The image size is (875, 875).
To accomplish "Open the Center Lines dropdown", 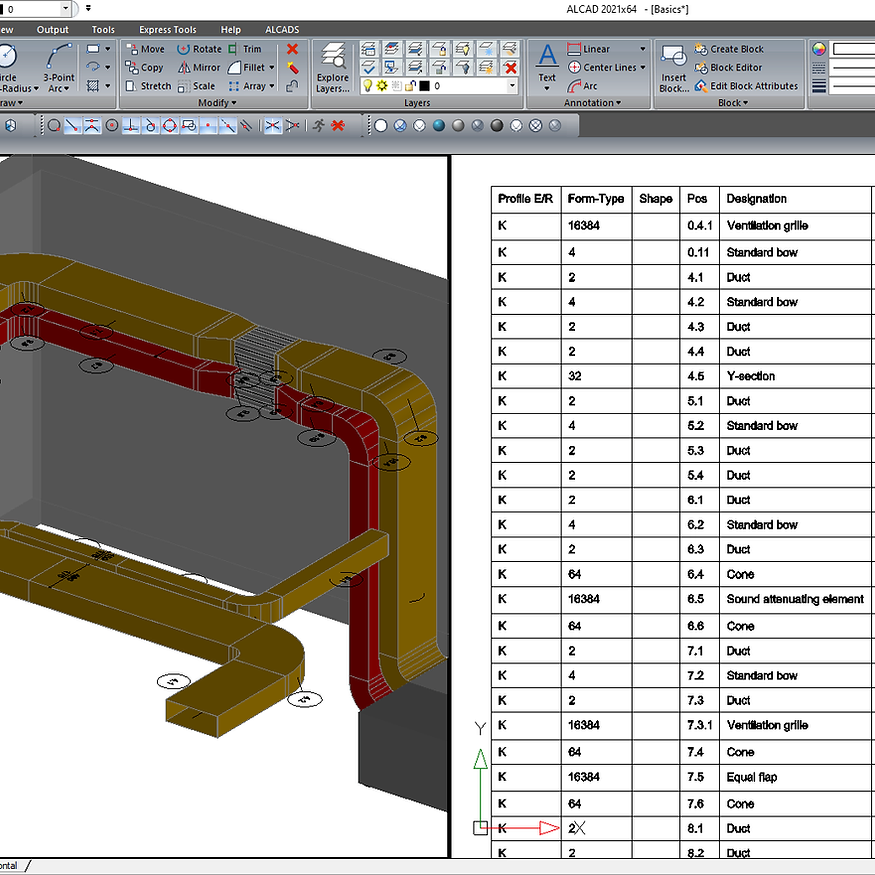I will point(642,68).
